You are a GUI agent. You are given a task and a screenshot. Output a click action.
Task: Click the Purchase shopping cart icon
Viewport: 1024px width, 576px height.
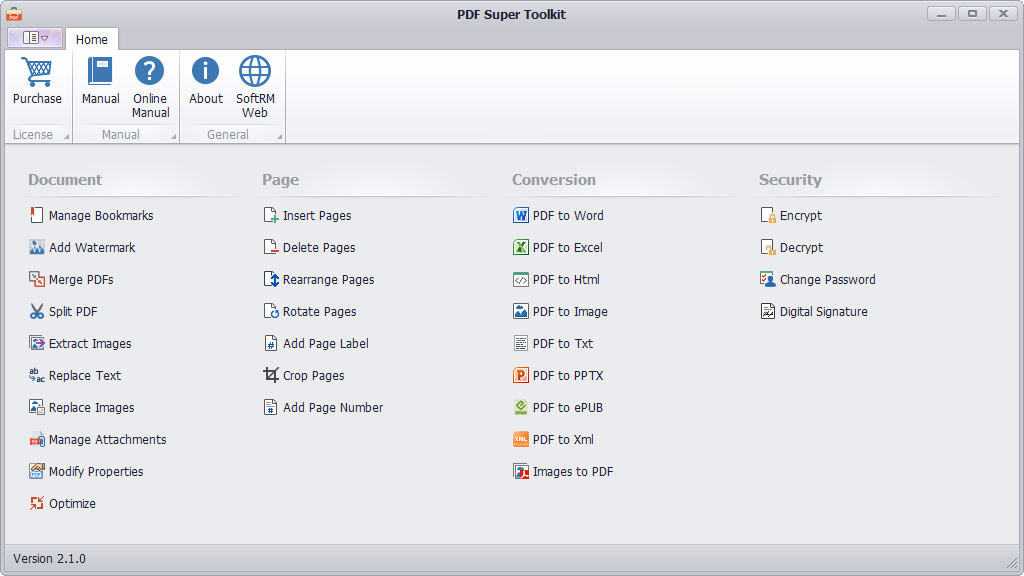37,73
